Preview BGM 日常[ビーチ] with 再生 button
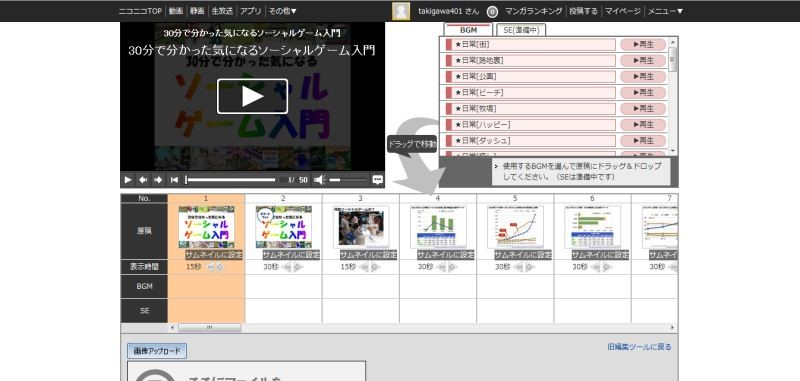800x381 pixels. point(643,92)
